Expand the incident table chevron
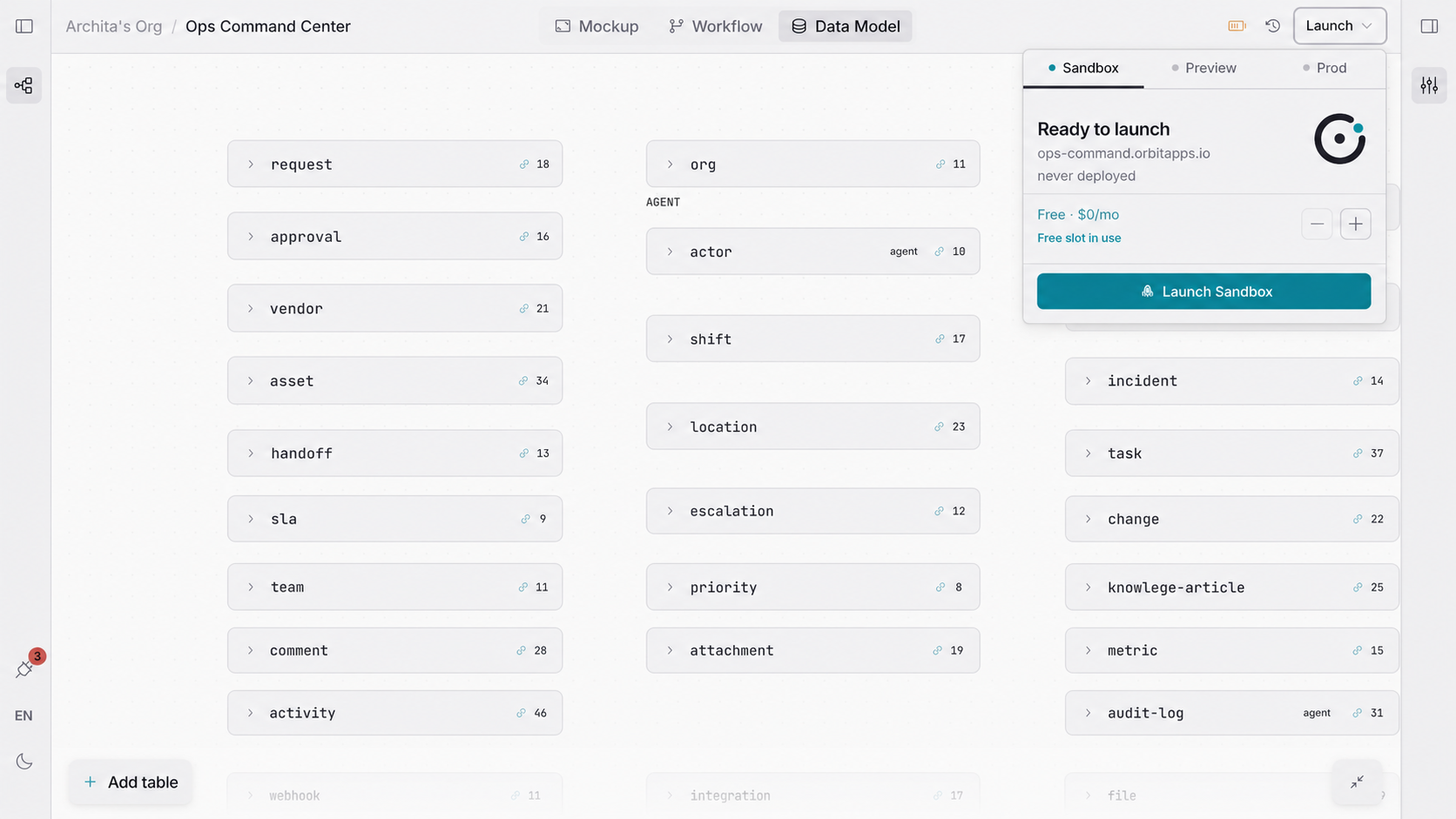Screen dimensions: 1456x819 (1088, 380)
